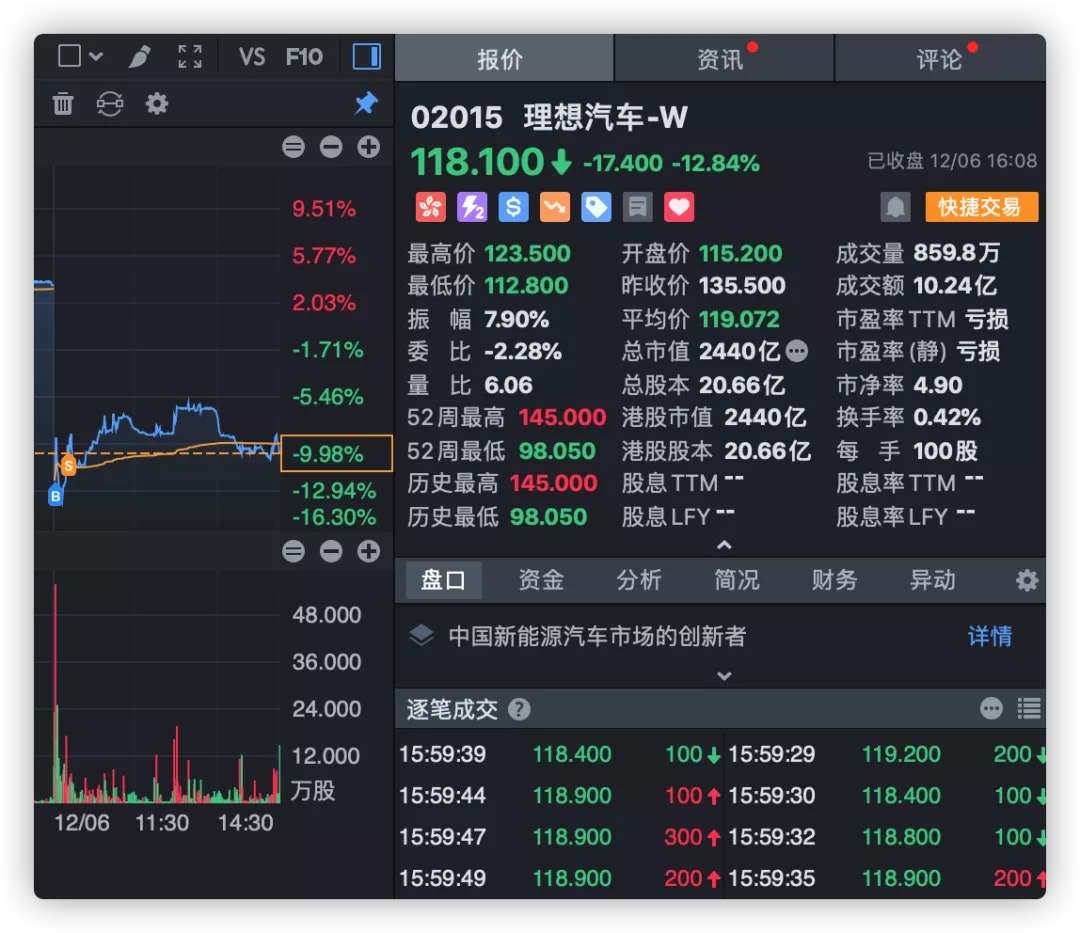Click the 快捷交易 button

982,207
